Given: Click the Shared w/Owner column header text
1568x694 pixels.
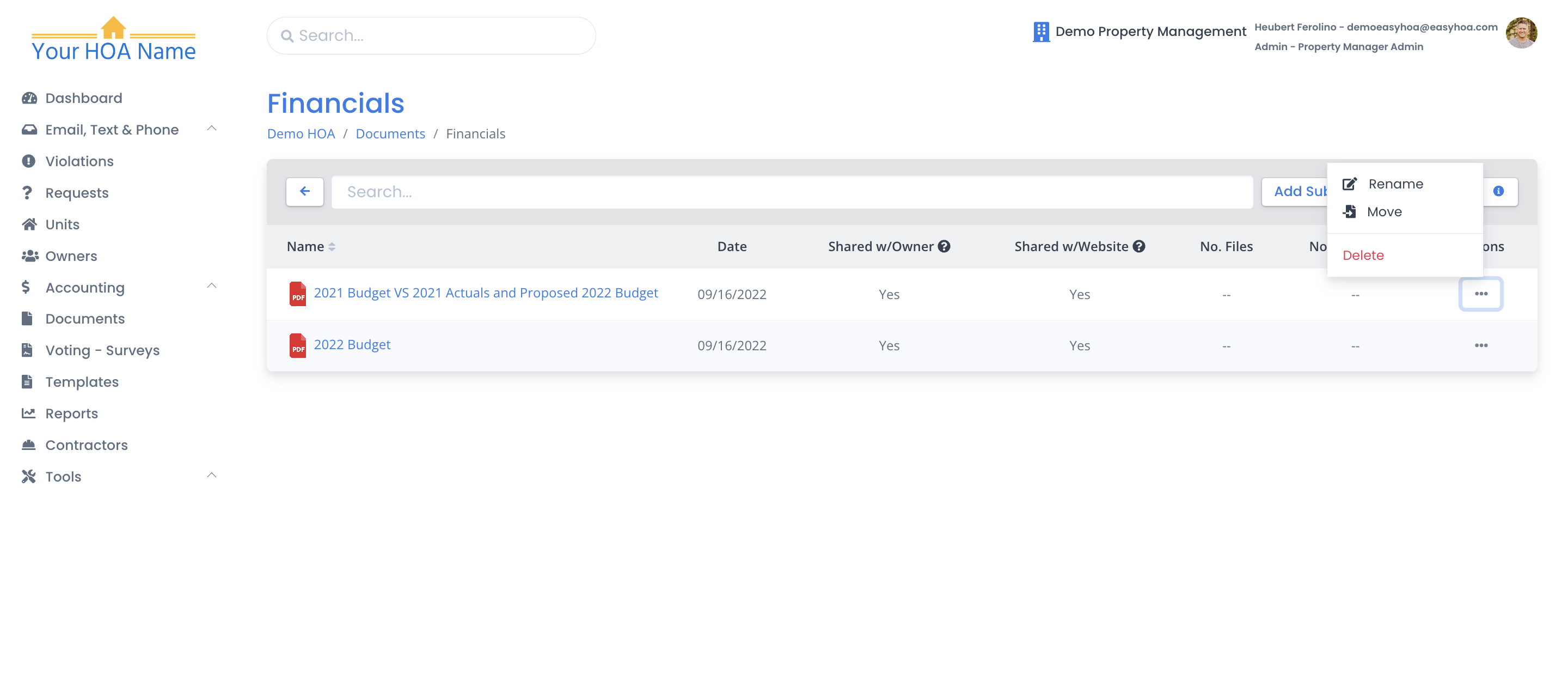Looking at the screenshot, I should point(880,247).
